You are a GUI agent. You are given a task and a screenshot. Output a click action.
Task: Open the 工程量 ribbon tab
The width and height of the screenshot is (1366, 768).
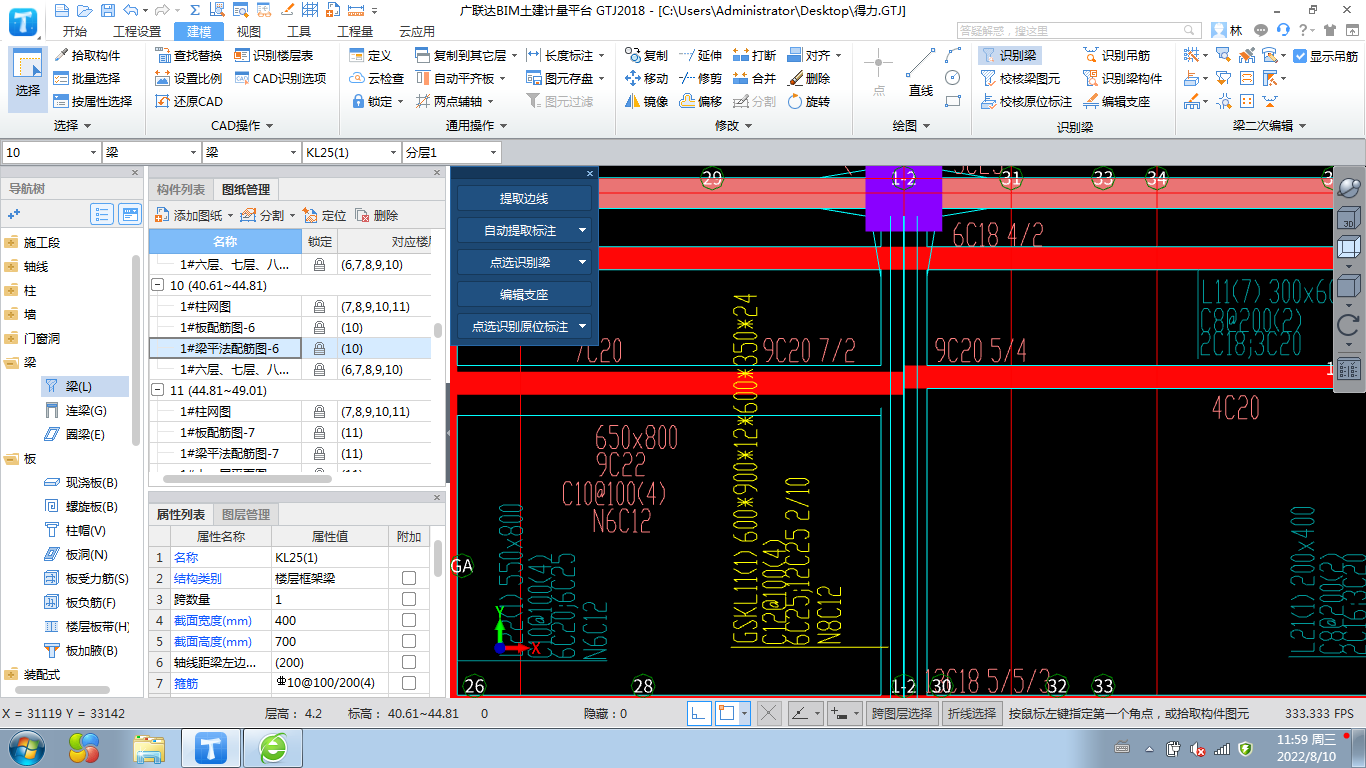(355, 31)
